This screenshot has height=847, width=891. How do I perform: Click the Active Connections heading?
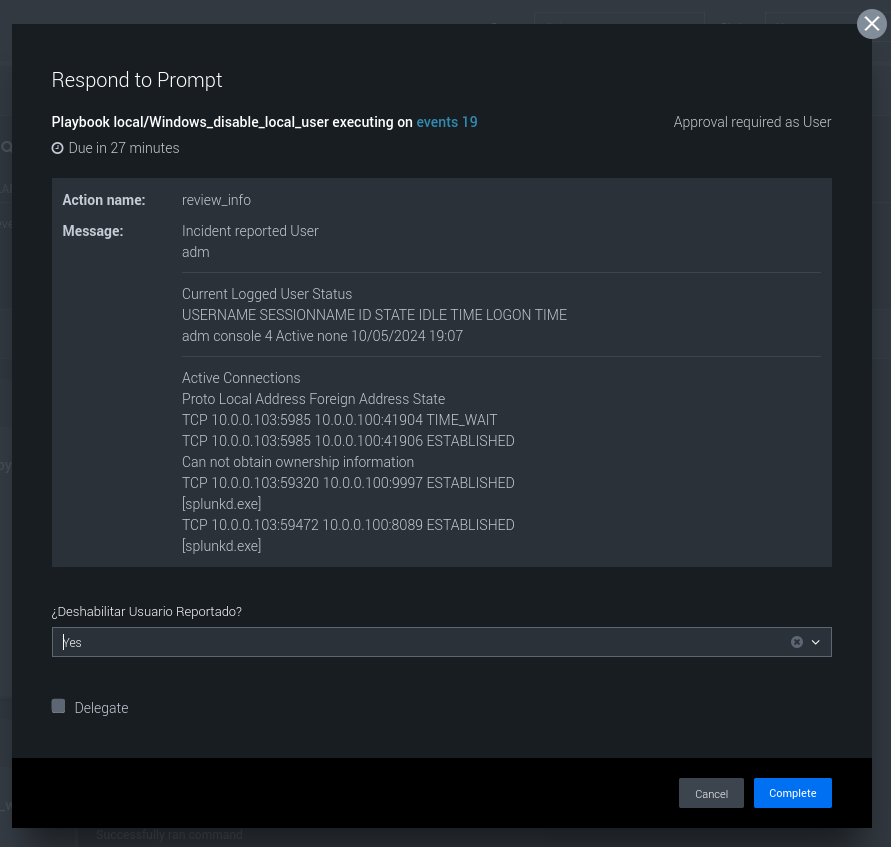[x=241, y=378]
